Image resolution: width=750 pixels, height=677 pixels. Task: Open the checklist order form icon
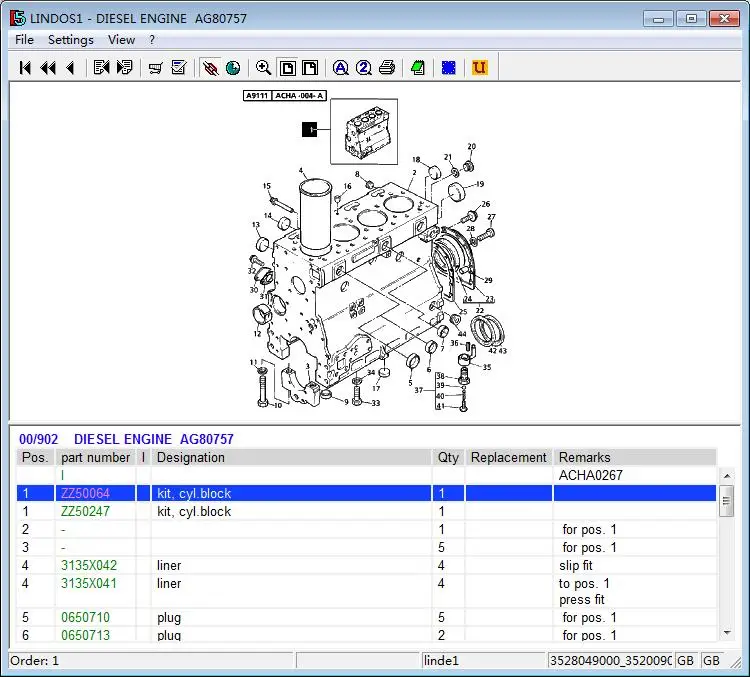[x=179, y=68]
